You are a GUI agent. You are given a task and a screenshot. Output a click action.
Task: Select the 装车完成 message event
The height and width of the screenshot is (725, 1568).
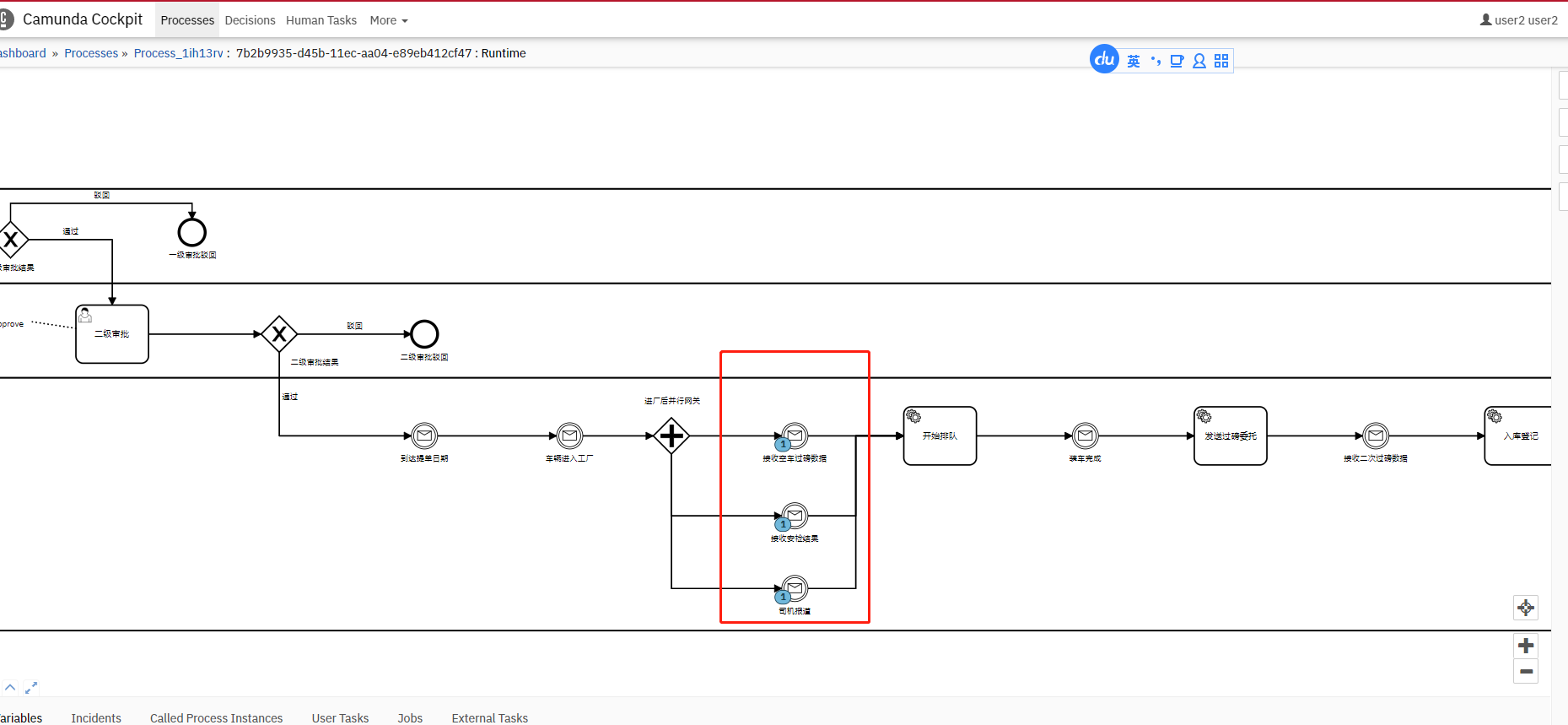pos(1086,436)
